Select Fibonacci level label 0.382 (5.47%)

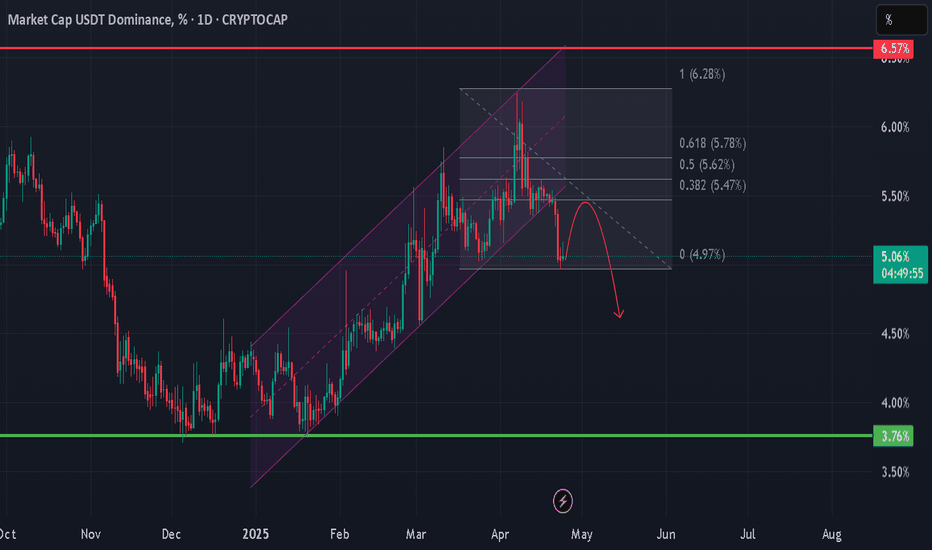tap(712, 186)
